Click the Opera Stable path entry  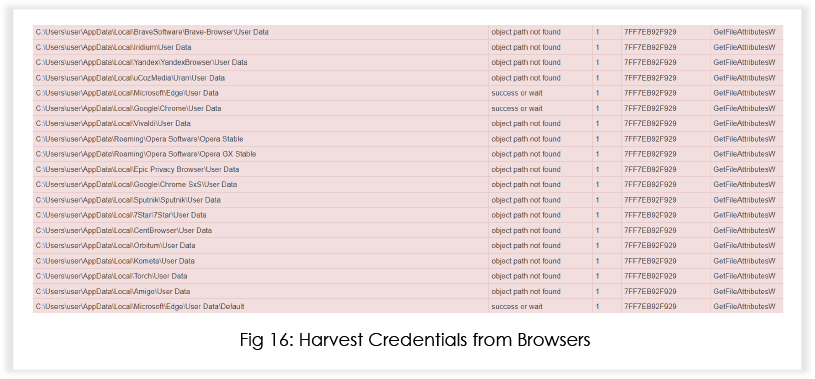(x=139, y=139)
